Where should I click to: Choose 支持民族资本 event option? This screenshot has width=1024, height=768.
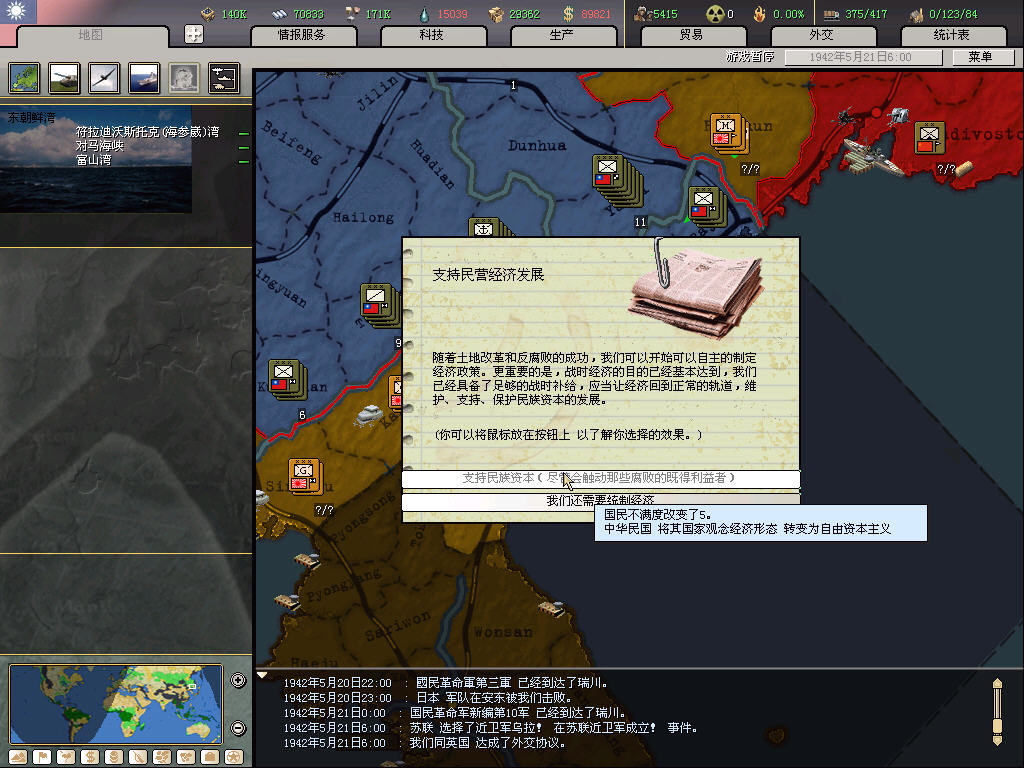click(600, 479)
